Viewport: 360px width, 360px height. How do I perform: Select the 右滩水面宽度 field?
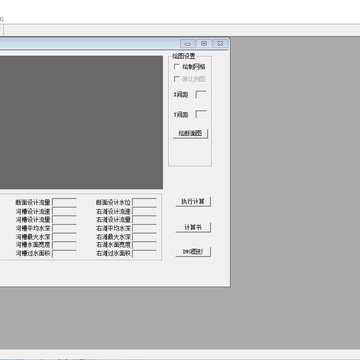tap(144, 245)
